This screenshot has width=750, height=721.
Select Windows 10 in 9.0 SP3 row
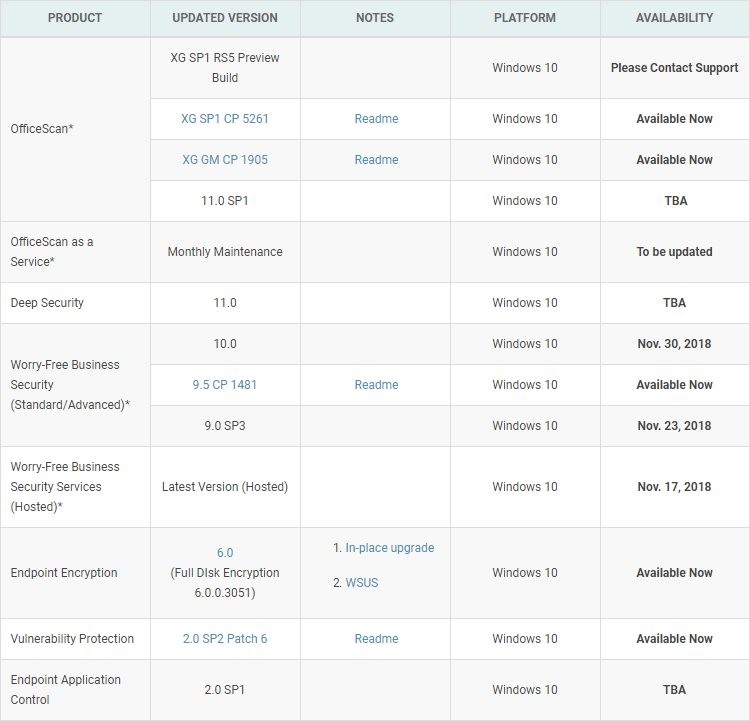tap(525, 426)
